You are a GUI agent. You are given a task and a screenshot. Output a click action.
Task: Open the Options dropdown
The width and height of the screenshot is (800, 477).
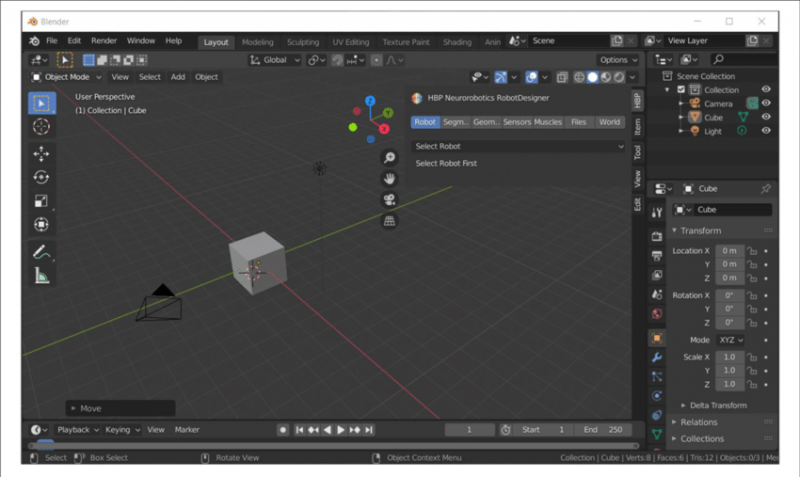(x=618, y=60)
